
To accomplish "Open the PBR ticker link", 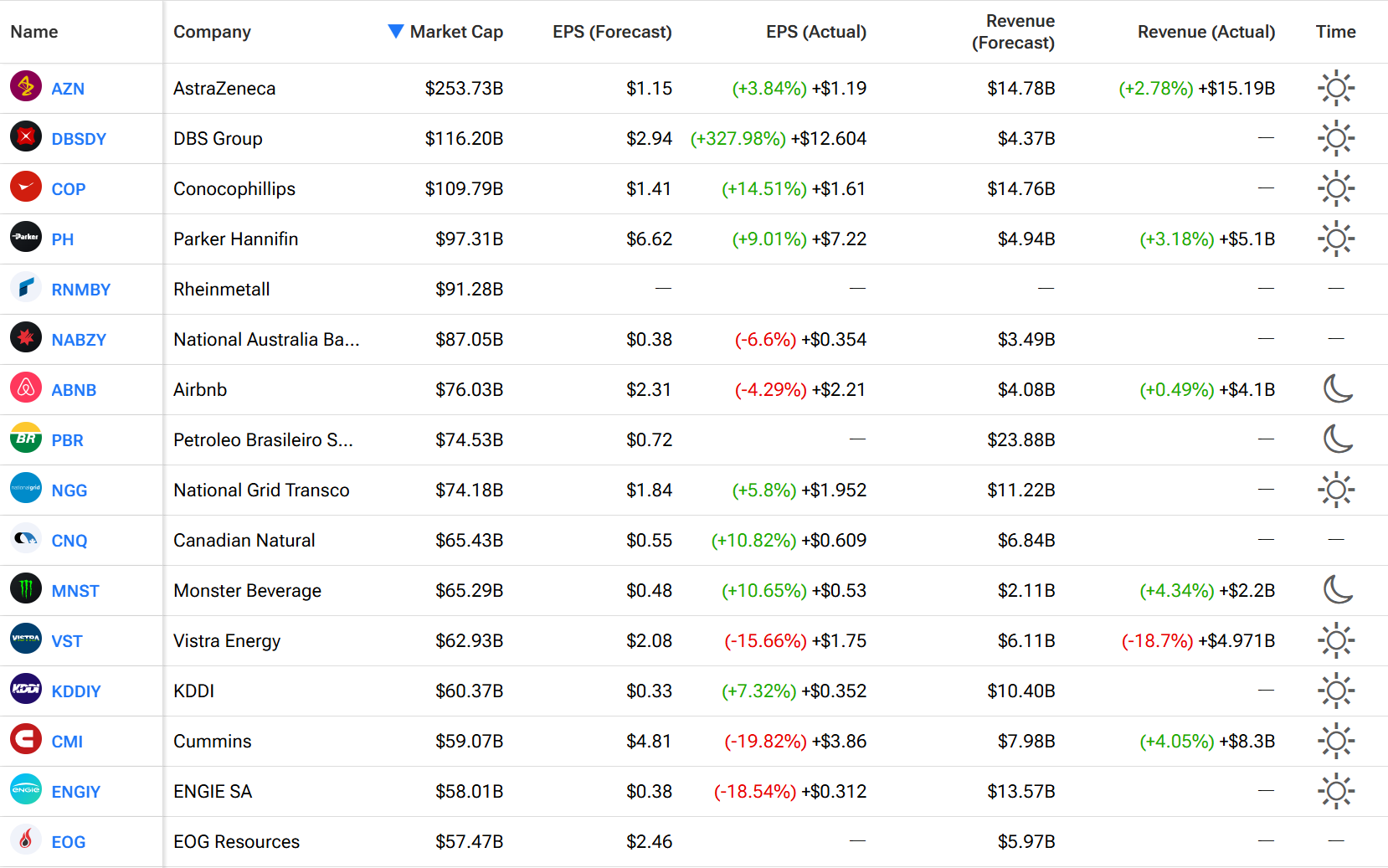I will click(x=67, y=440).
